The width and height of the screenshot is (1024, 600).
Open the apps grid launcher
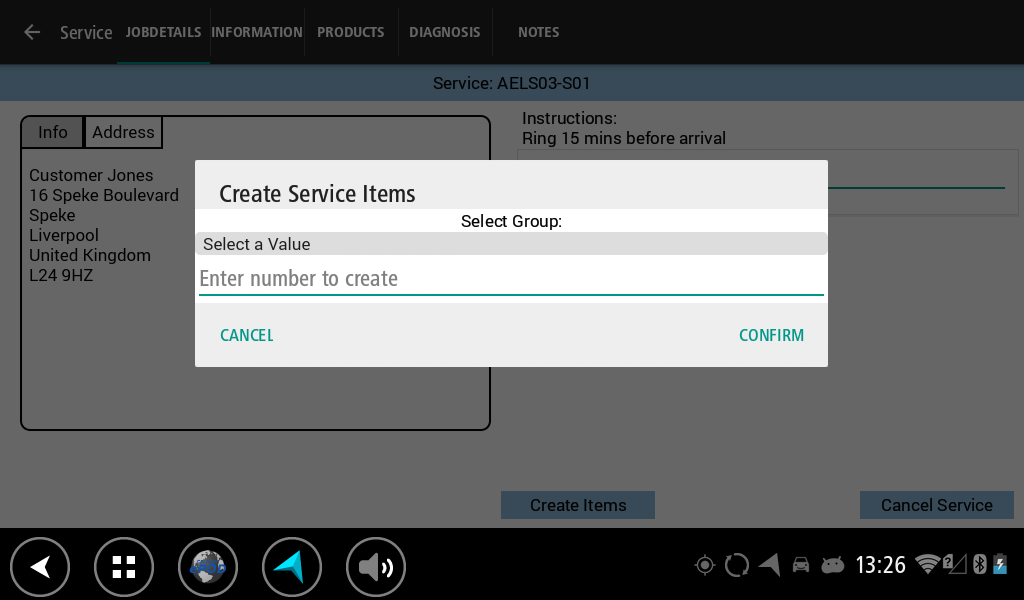(x=123, y=567)
